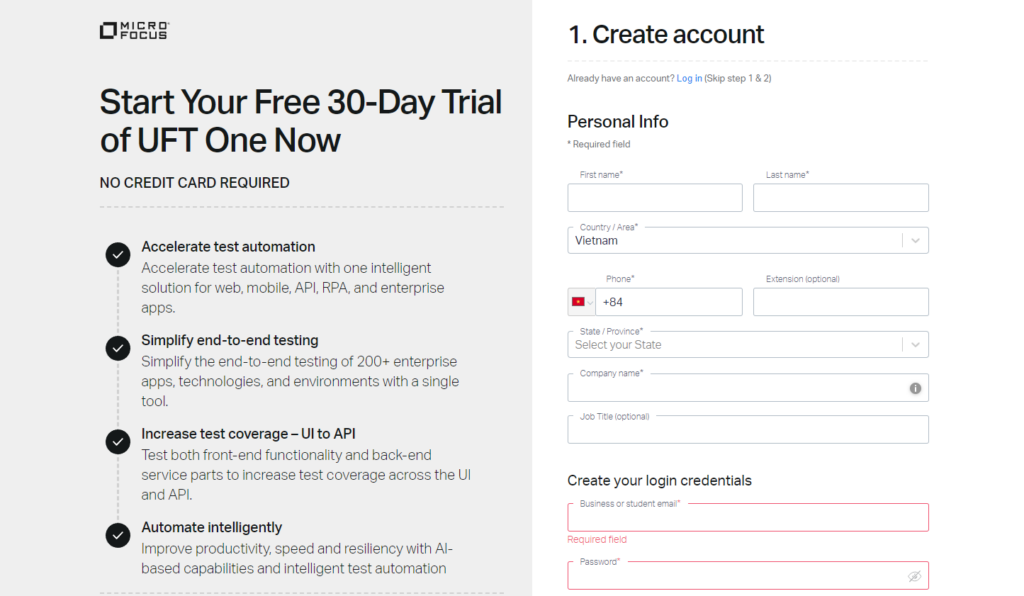Click the Job Title (optional) field
The image size is (1024, 596).
(748, 430)
